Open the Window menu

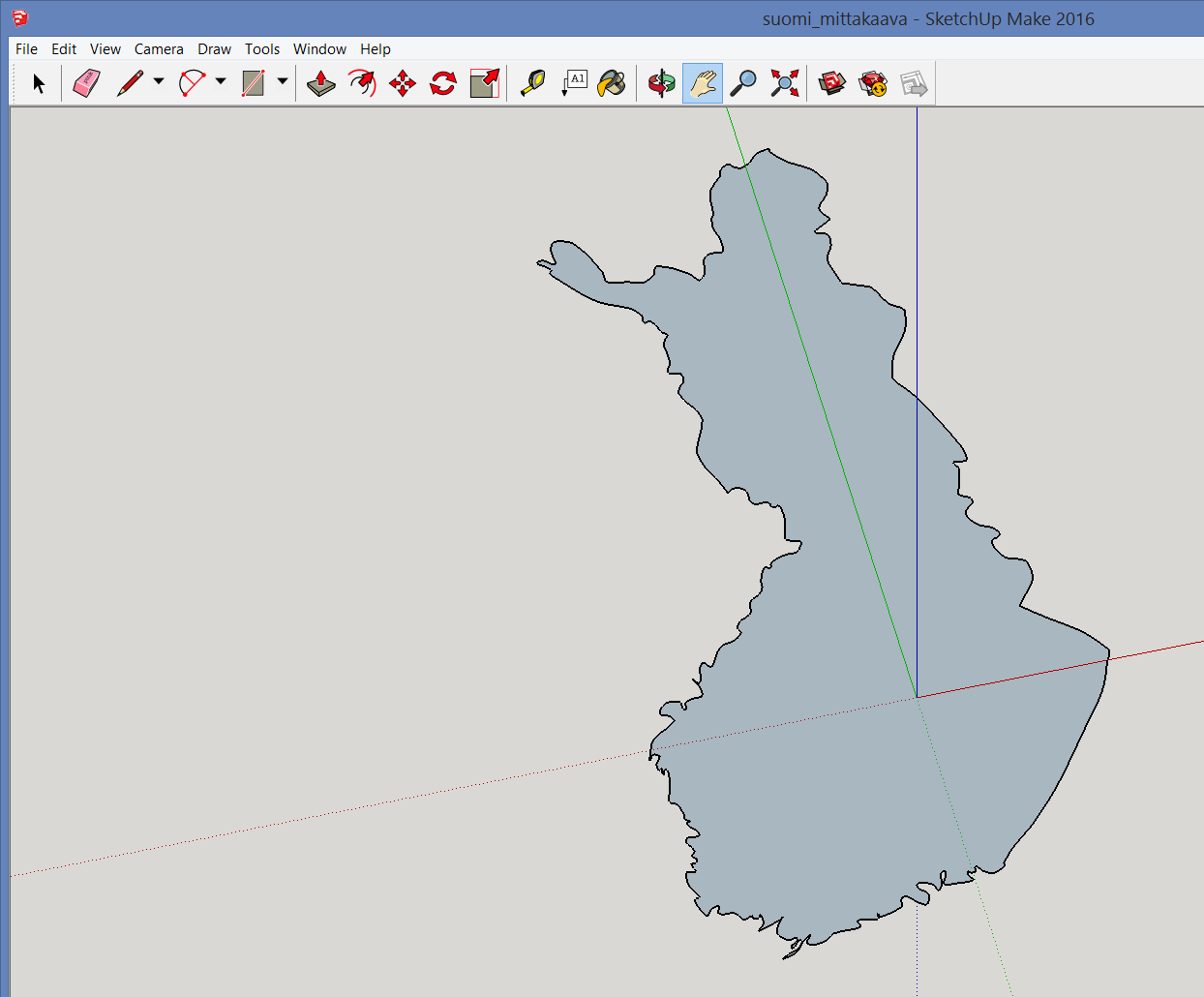[x=319, y=49]
